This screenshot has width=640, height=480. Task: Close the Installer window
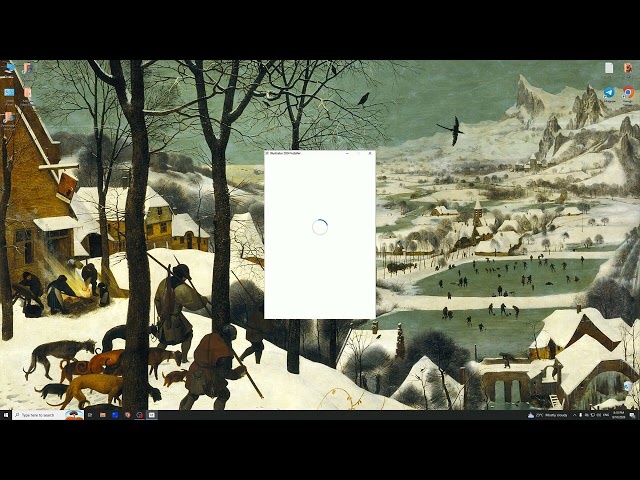[370, 153]
